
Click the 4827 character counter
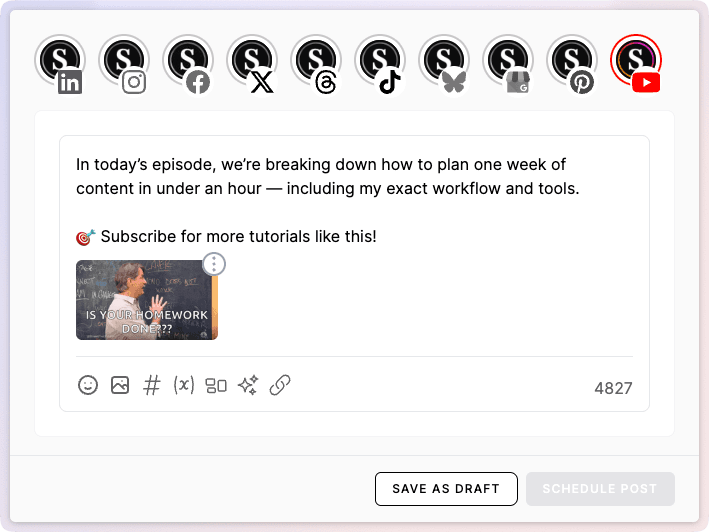[x=613, y=388]
